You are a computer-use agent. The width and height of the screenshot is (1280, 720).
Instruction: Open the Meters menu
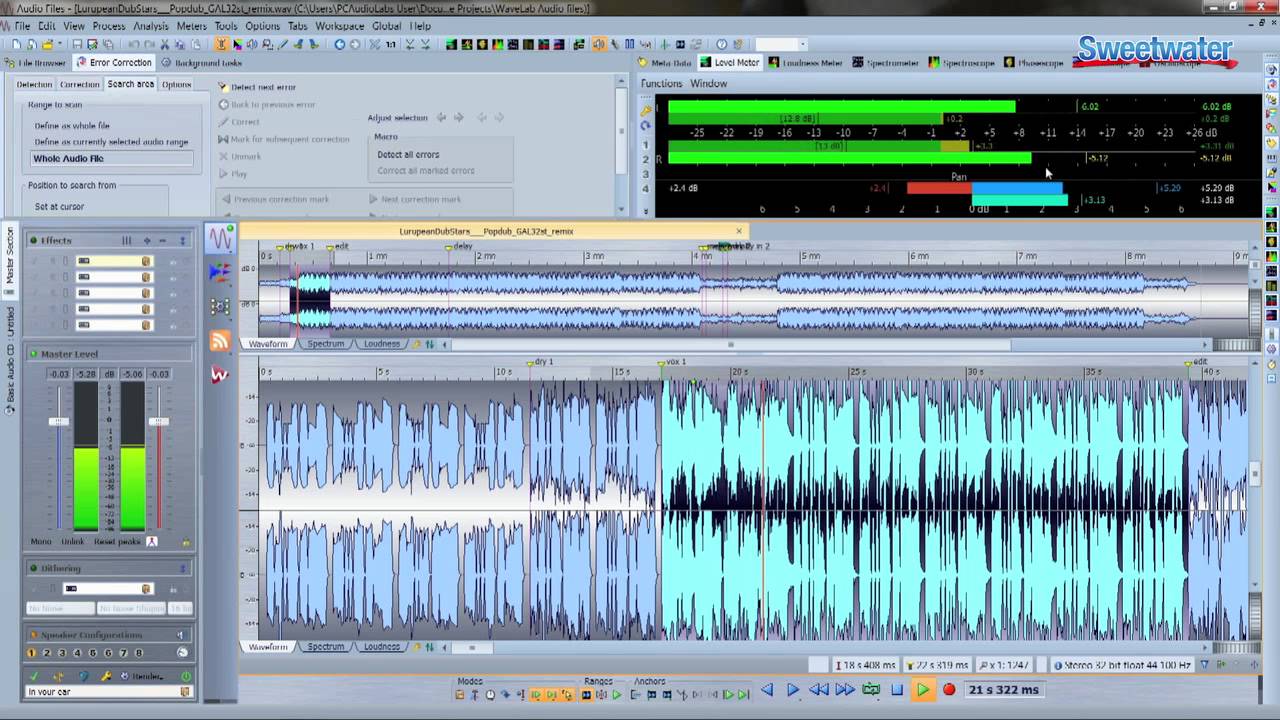tap(191, 26)
